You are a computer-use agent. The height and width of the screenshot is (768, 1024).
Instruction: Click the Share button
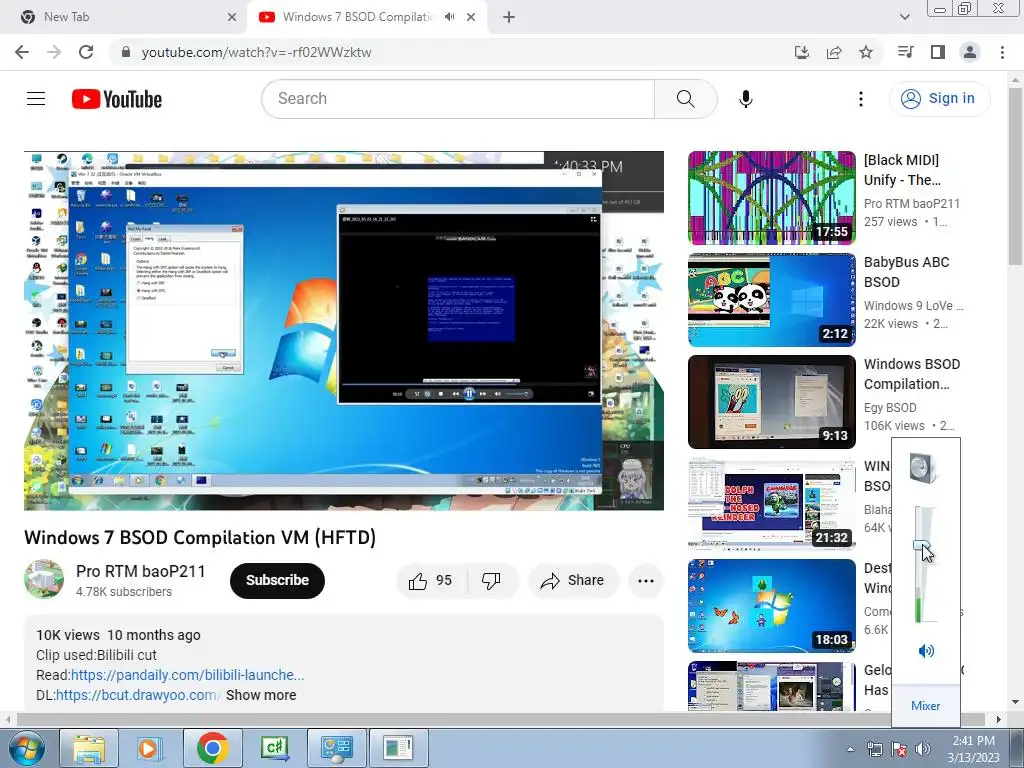pos(573,581)
